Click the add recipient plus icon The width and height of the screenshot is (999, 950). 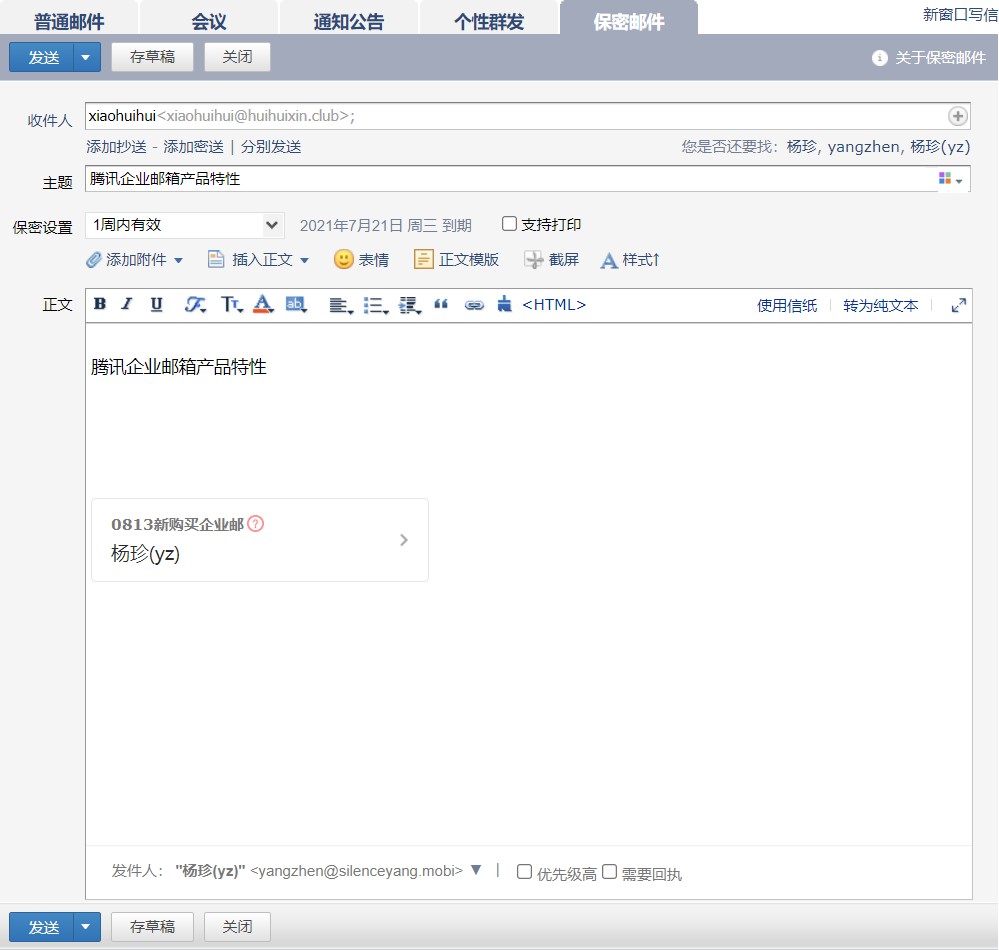(957, 116)
